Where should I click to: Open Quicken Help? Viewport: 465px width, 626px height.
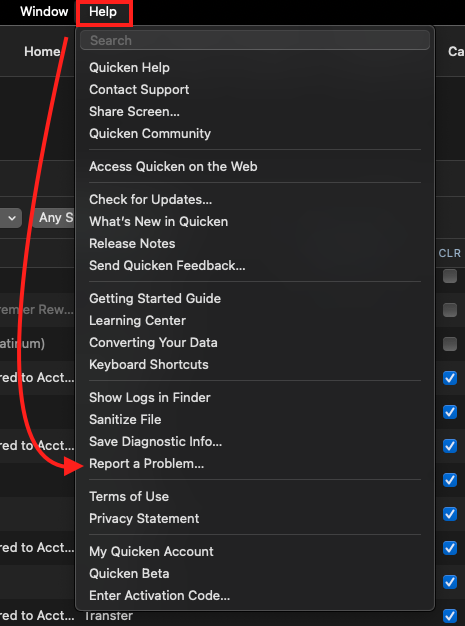click(129, 67)
